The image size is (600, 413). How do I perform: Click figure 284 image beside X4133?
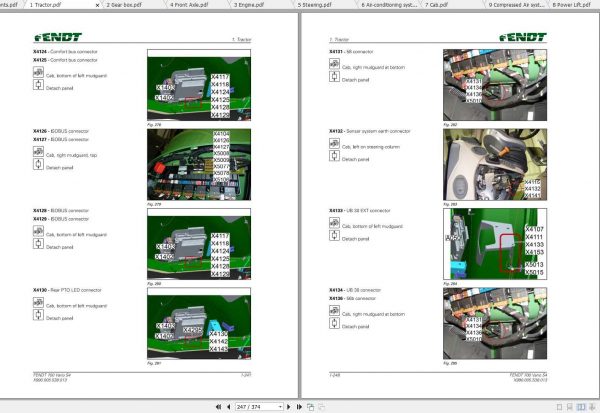[495, 244]
